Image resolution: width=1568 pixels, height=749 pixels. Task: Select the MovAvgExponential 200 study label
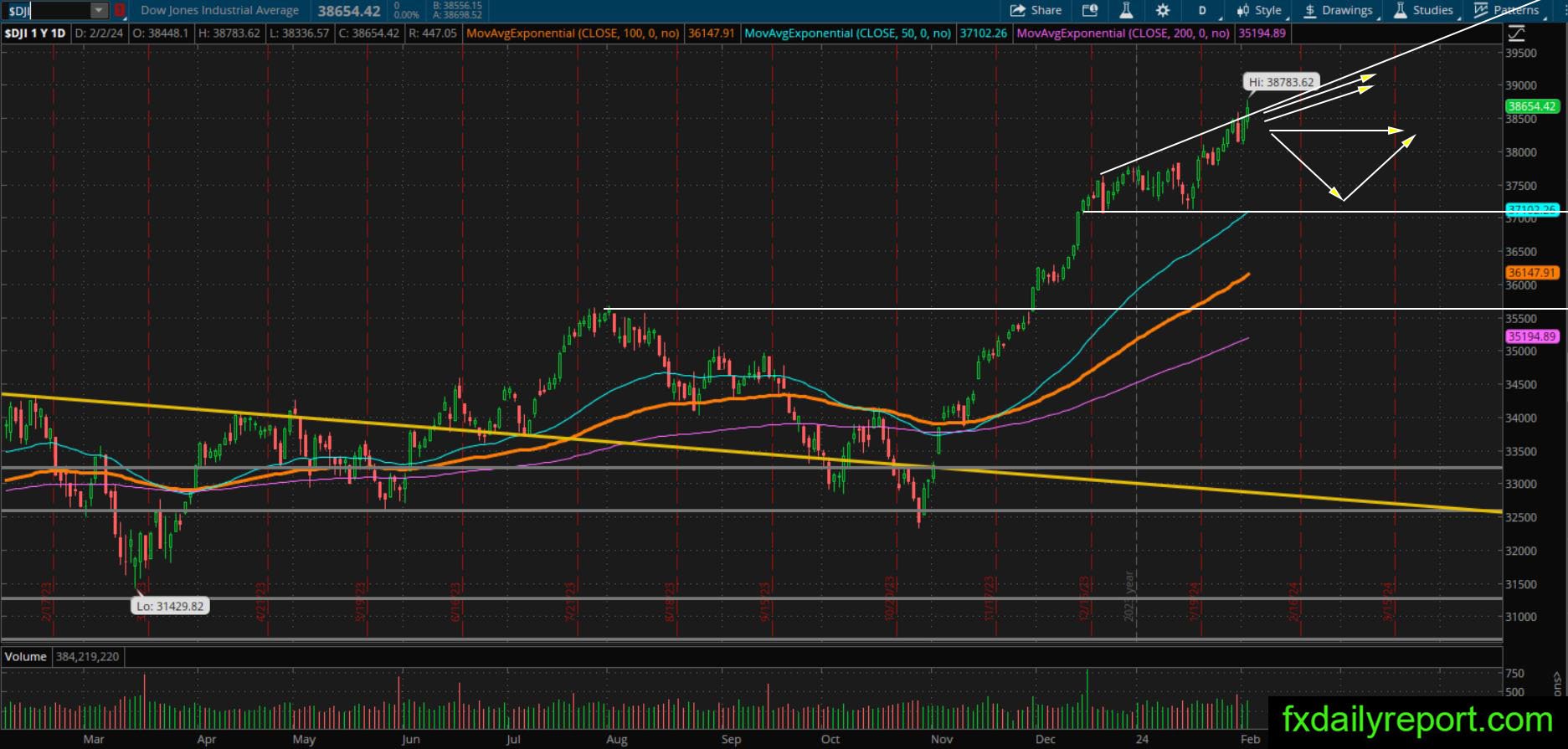click(x=1123, y=33)
